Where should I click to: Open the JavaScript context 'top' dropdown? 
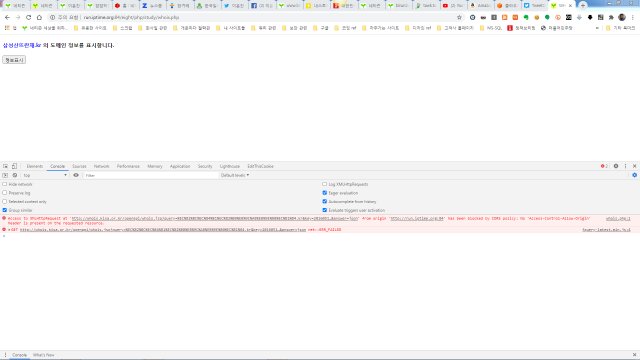click(45, 175)
